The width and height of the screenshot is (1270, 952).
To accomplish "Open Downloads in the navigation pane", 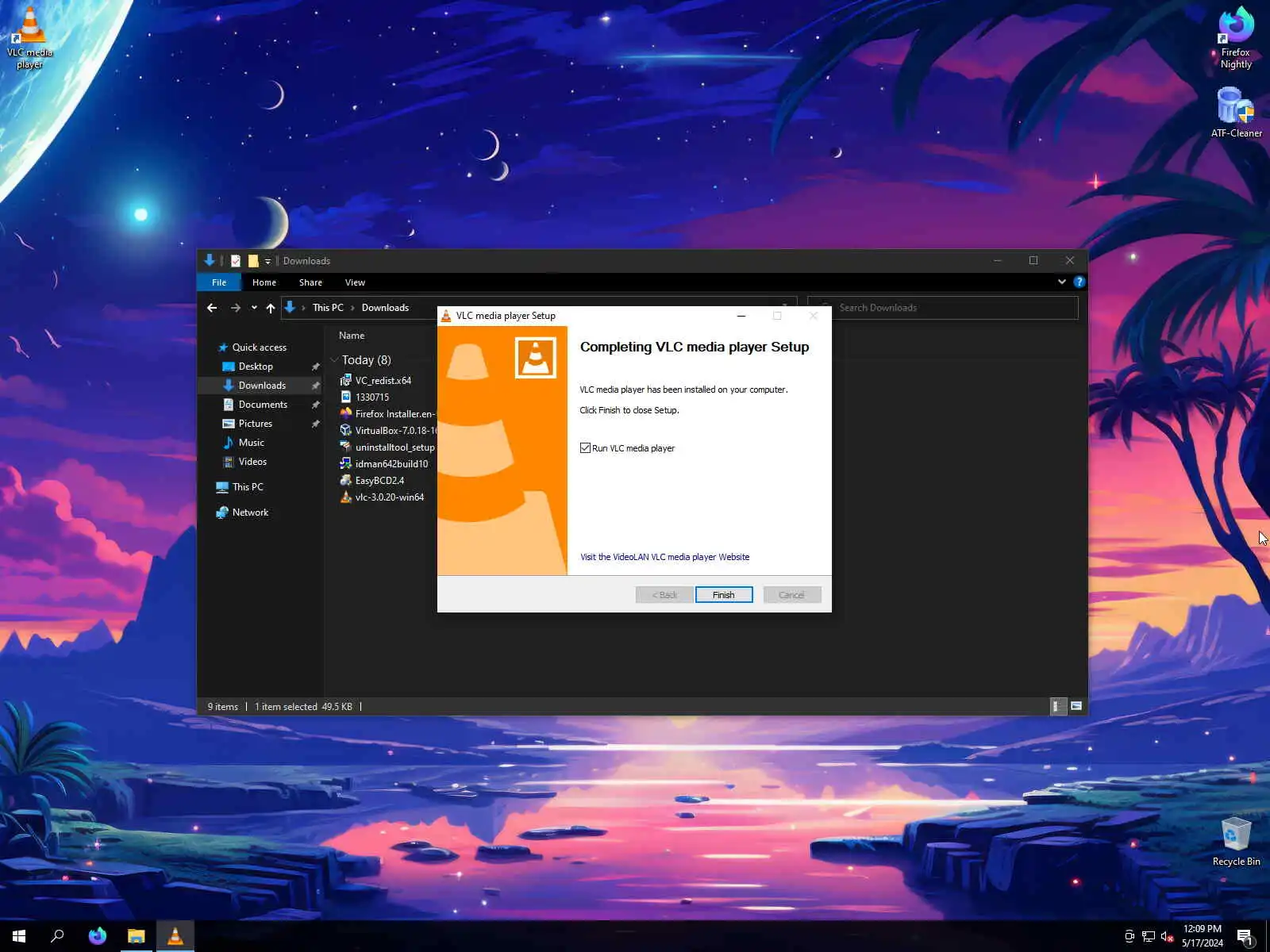I will (262, 386).
